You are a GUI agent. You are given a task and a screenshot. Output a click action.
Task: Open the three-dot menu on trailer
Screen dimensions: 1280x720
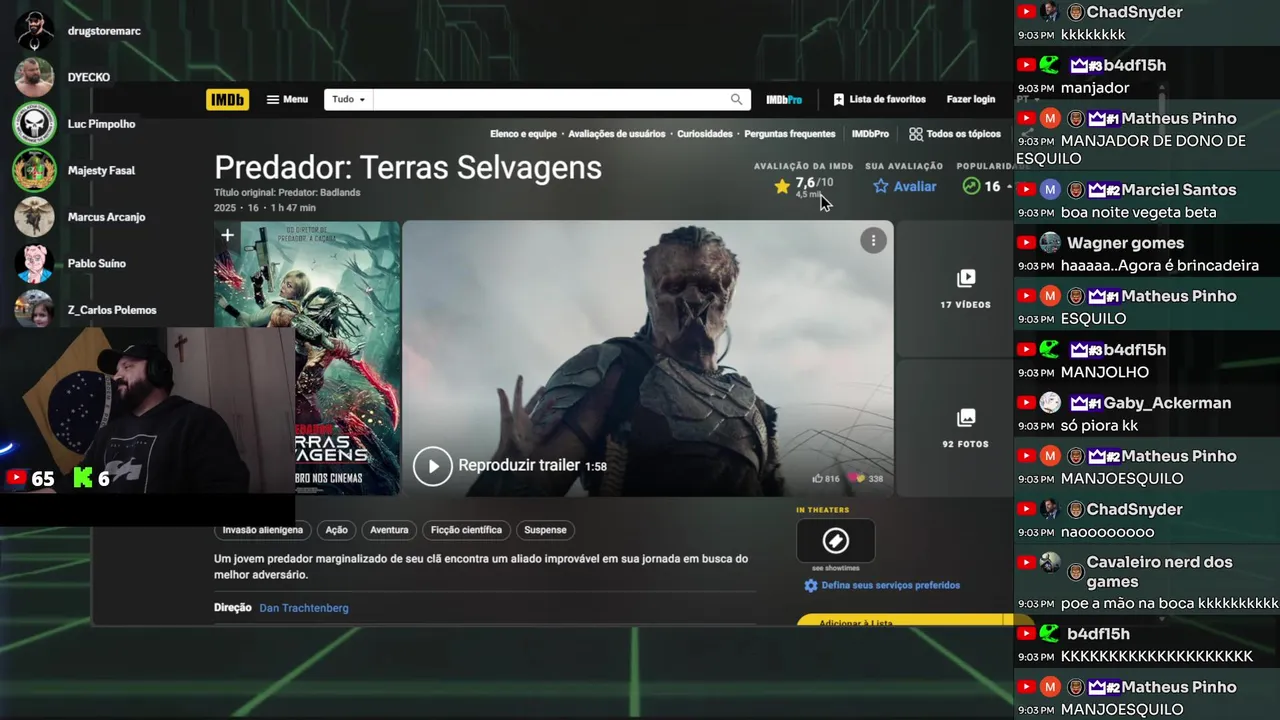click(x=873, y=240)
